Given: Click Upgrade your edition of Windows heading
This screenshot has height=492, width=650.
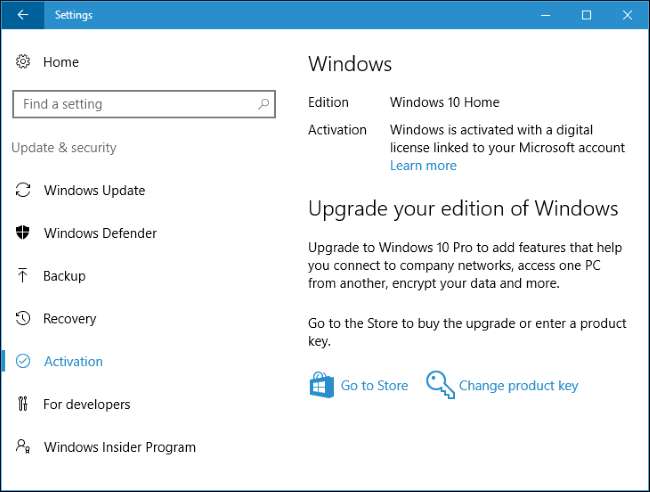Looking at the screenshot, I should coord(463,208).
